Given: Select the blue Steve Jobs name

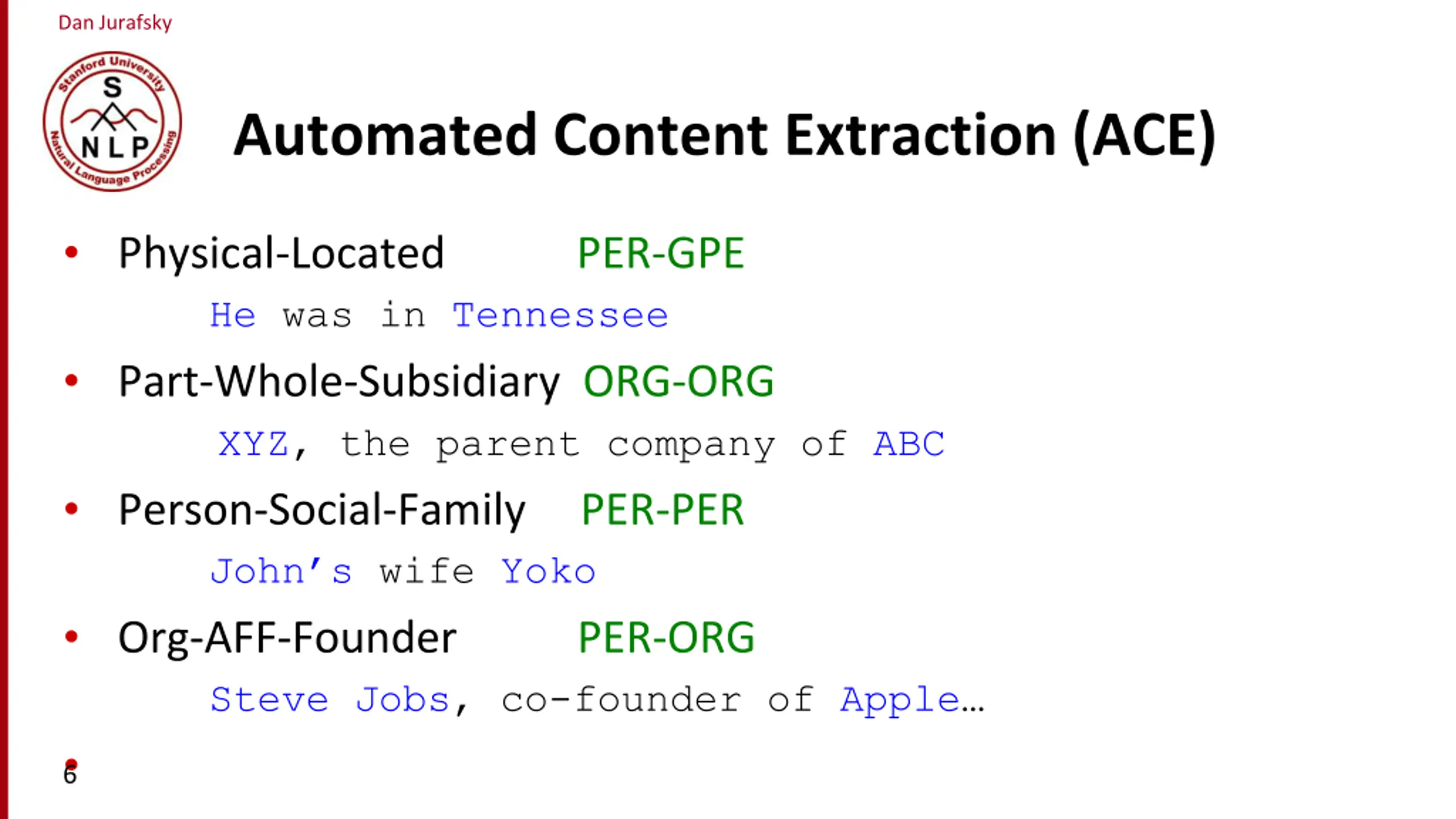Looking at the screenshot, I should tap(330, 700).
